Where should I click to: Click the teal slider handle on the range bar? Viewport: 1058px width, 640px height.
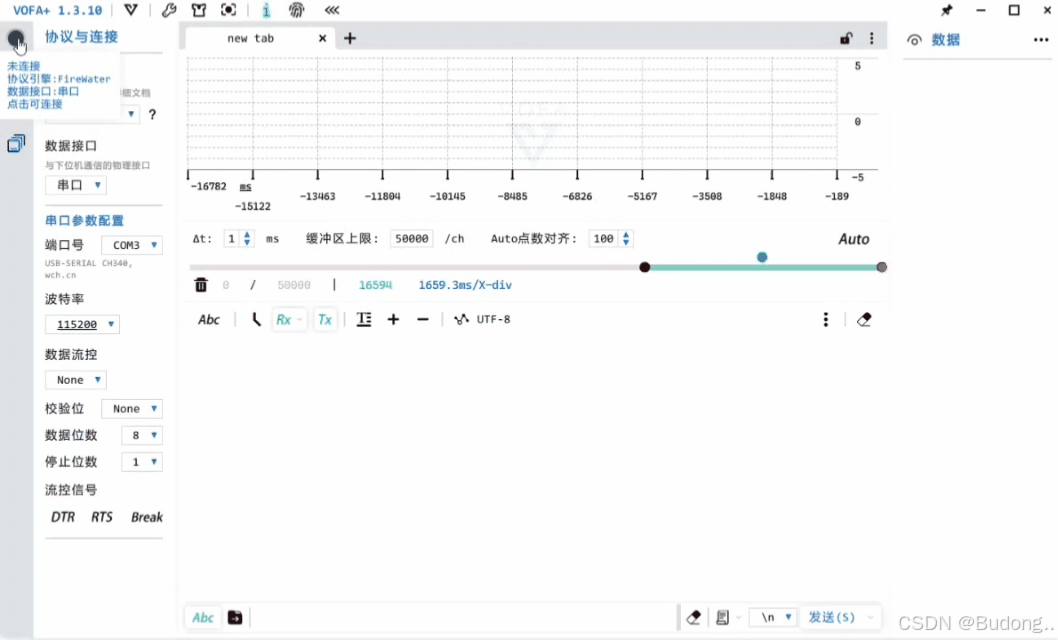tap(762, 257)
